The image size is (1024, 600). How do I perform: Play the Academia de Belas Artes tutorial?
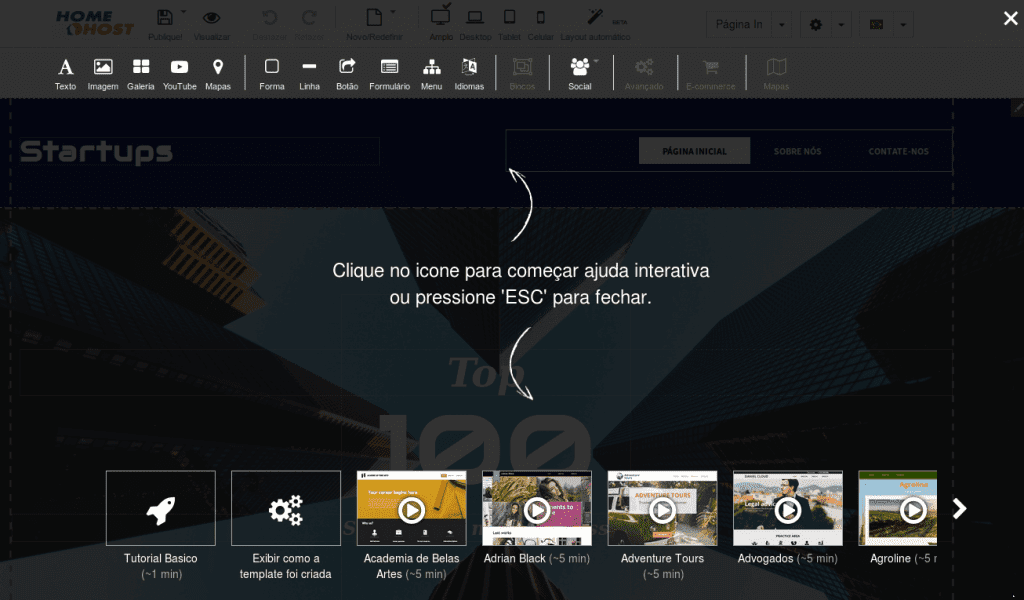(411, 508)
